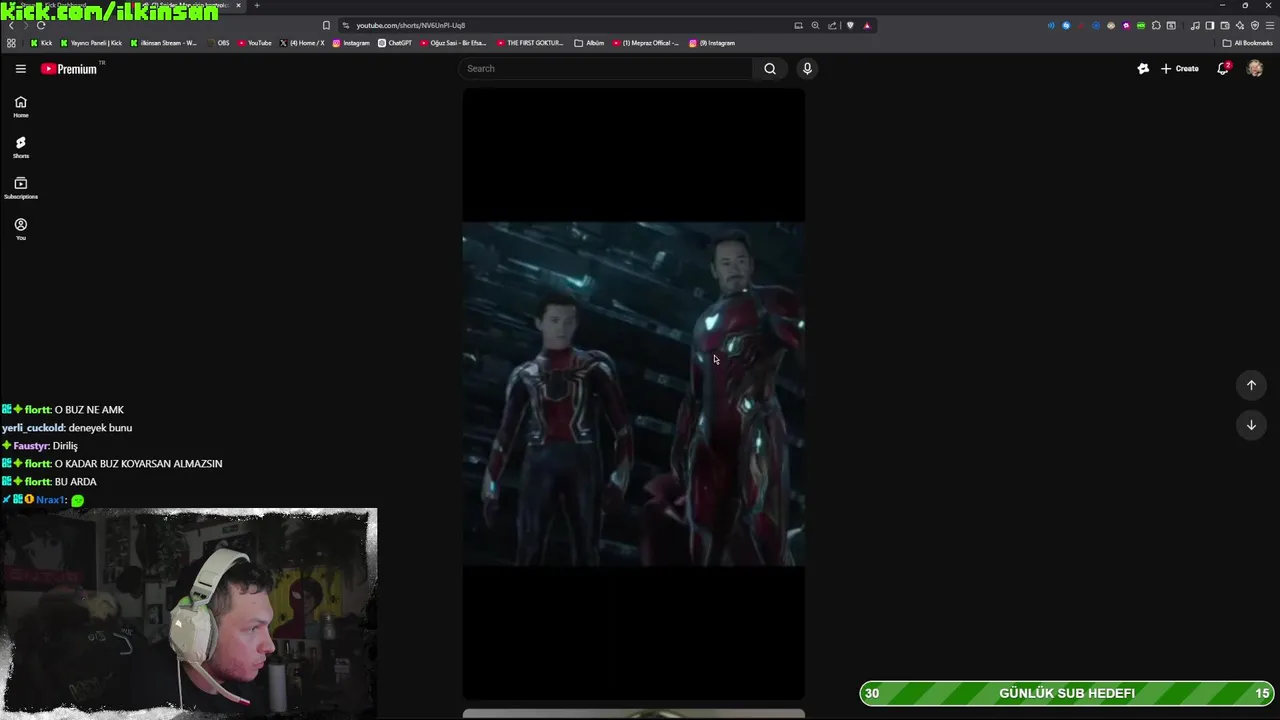Click the screen cast icon in address bar

pyautogui.click(x=798, y=25)
